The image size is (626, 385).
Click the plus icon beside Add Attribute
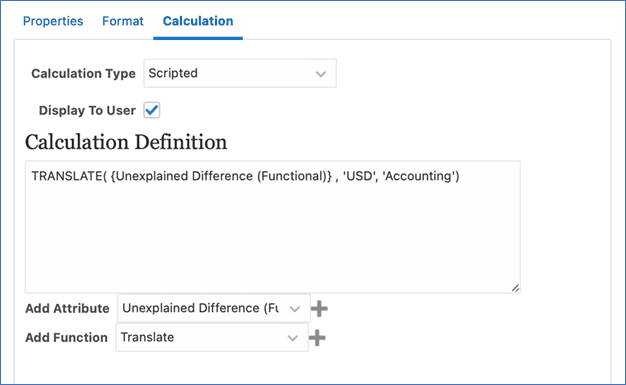[319, 308]
